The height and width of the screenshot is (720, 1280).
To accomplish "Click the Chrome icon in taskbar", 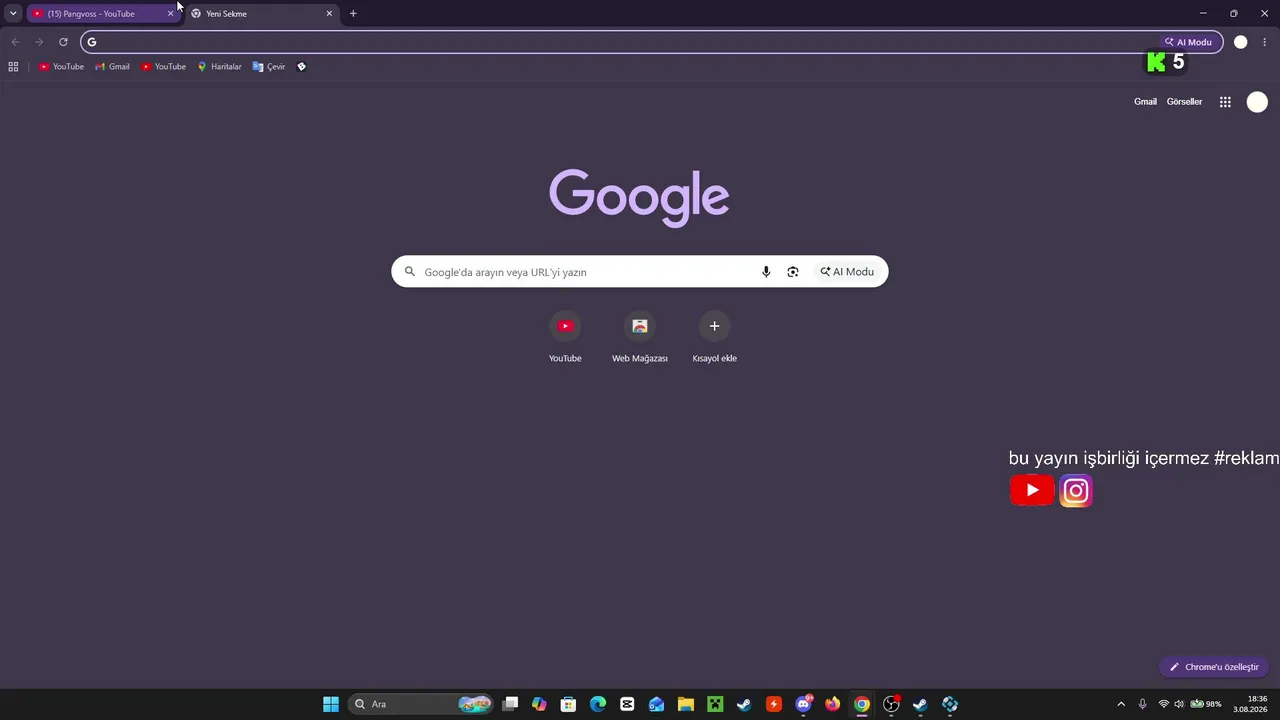I will 862,704.
